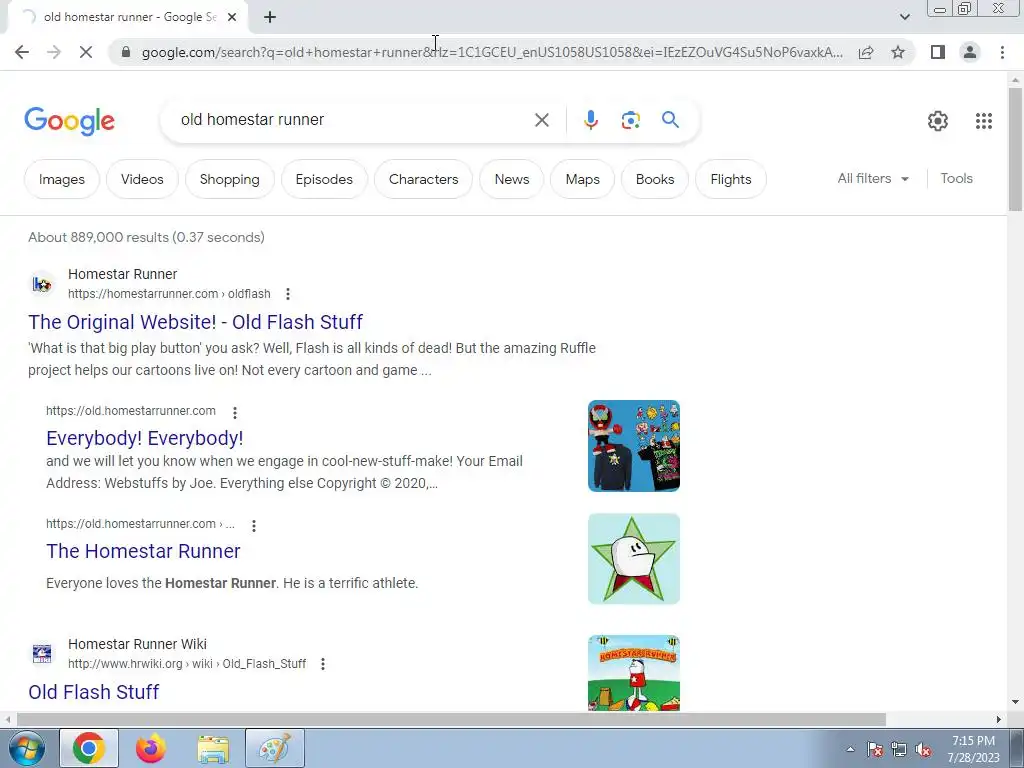1024x768 pixels.
Task: Click the Homestar Runner Wiki favicon
Action: tap(42, 654)
